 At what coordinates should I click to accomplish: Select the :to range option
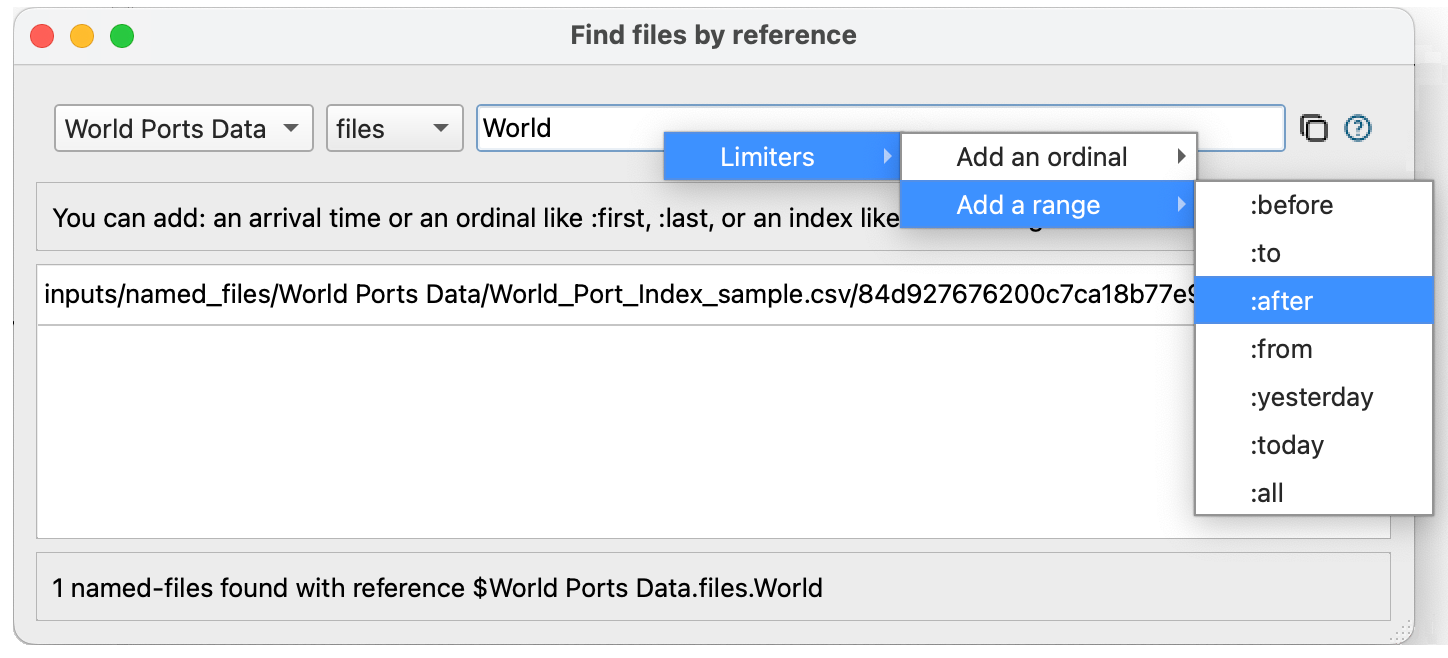[1314, 253]
